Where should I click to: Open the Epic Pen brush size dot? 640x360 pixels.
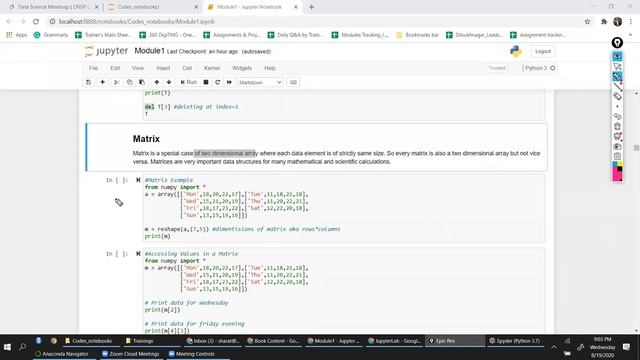pyautogui.click(x=617, y=107)
